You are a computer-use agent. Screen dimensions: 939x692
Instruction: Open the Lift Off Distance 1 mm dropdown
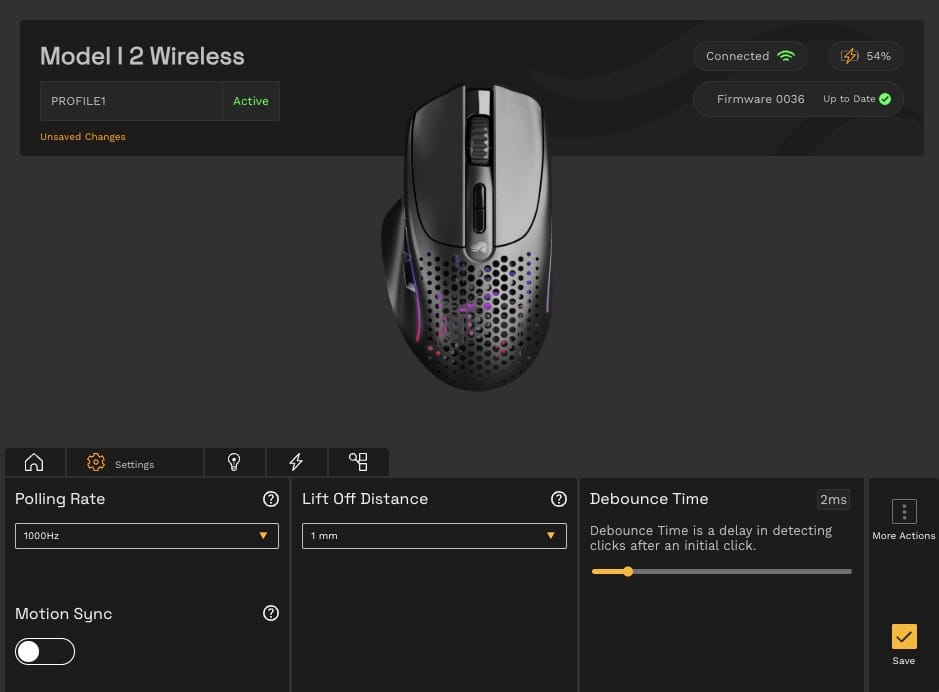434,536
